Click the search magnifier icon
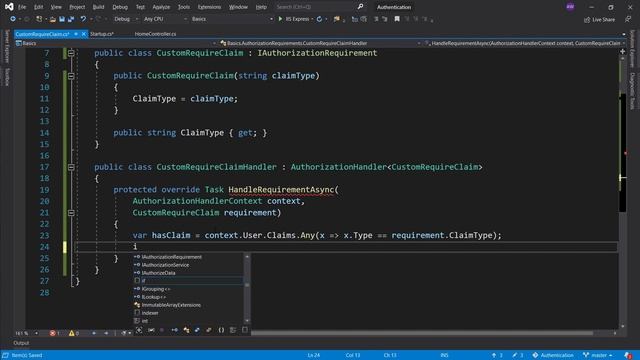The height and width of the screenshot is (360, 640). point(360,7)
